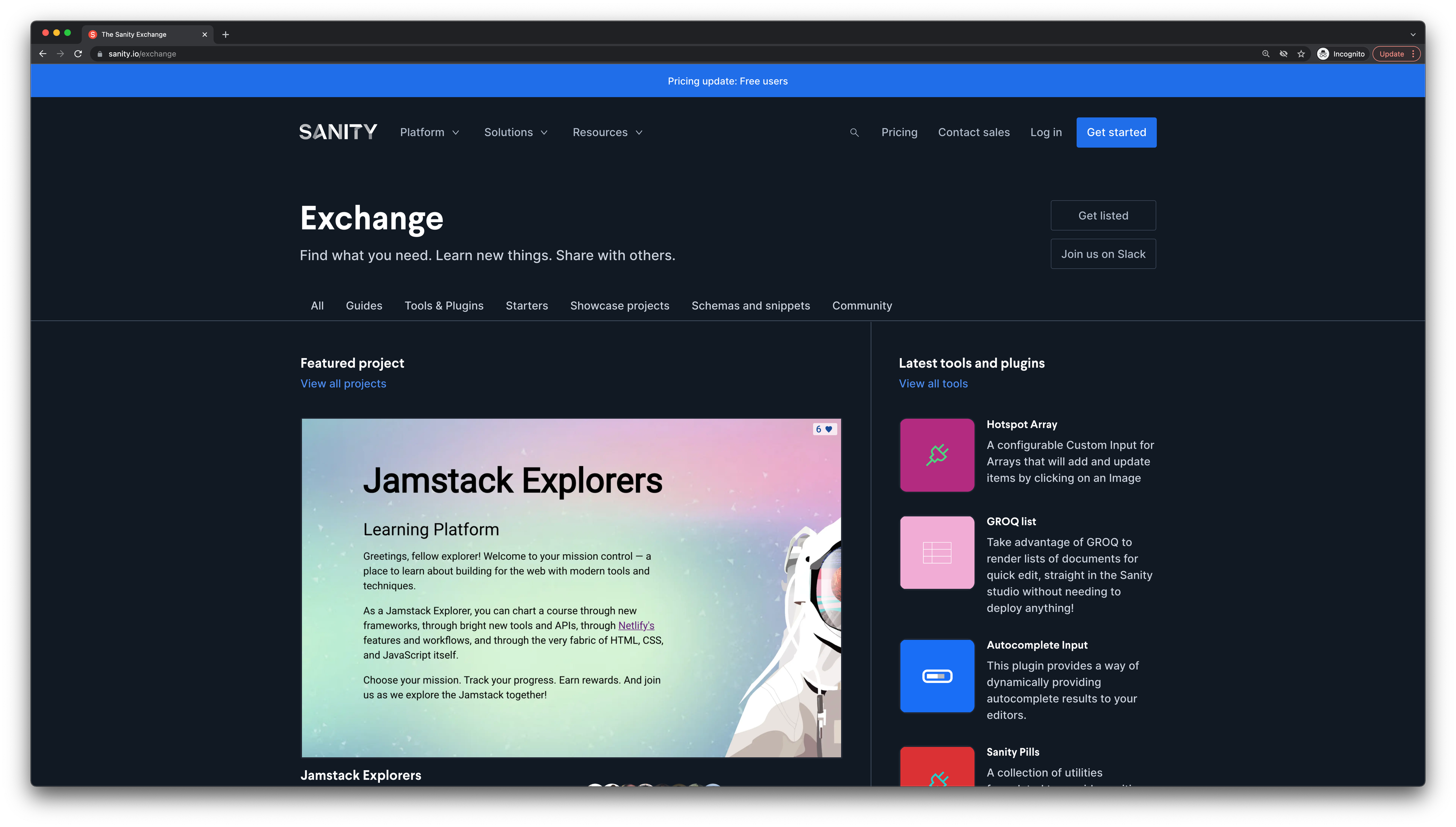Expand the Resources dropdown menu
Viewport: 1456px width, 827px height.
pyautogui.click(x=607, y=132)
